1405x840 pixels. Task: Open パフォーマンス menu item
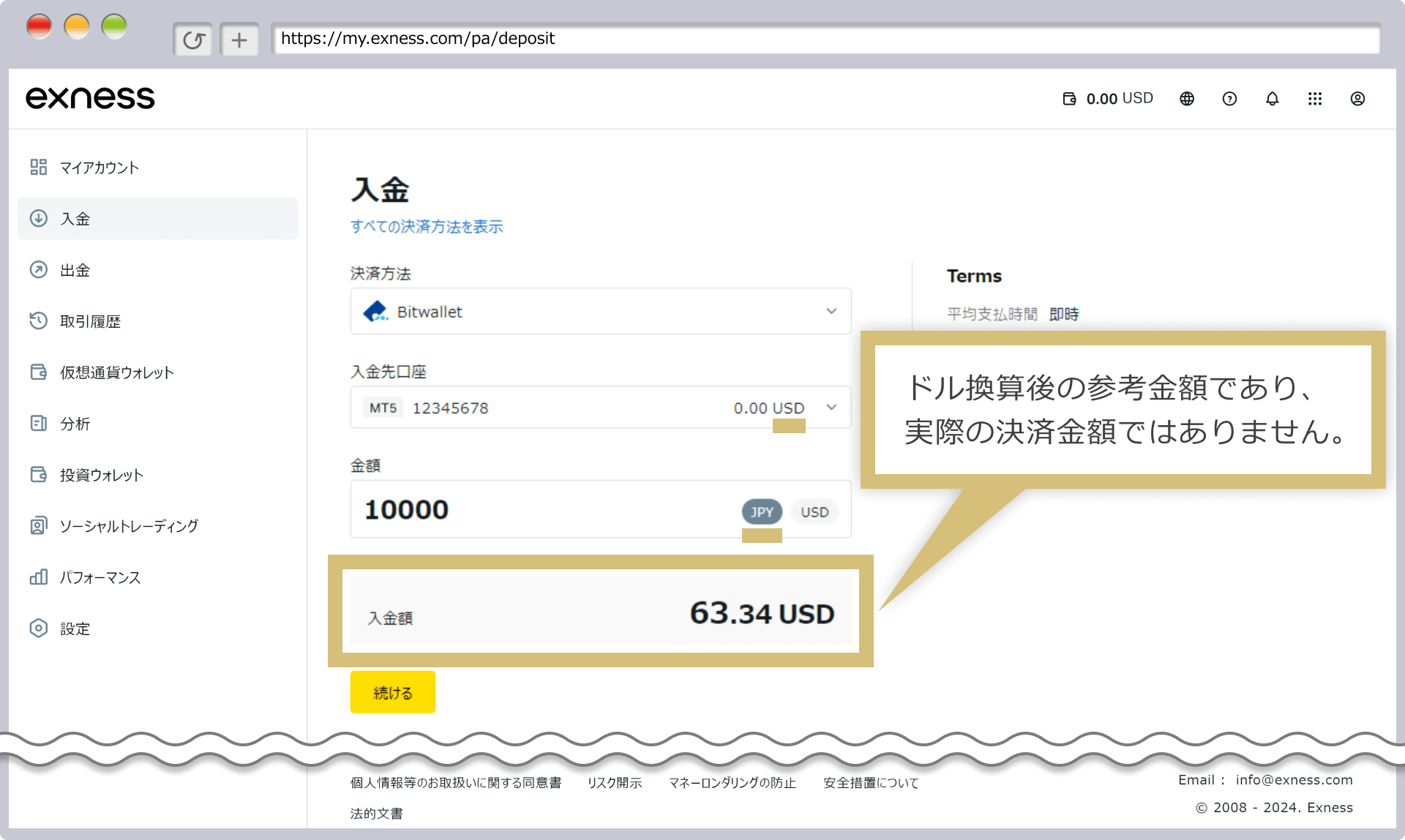point(157,577)
